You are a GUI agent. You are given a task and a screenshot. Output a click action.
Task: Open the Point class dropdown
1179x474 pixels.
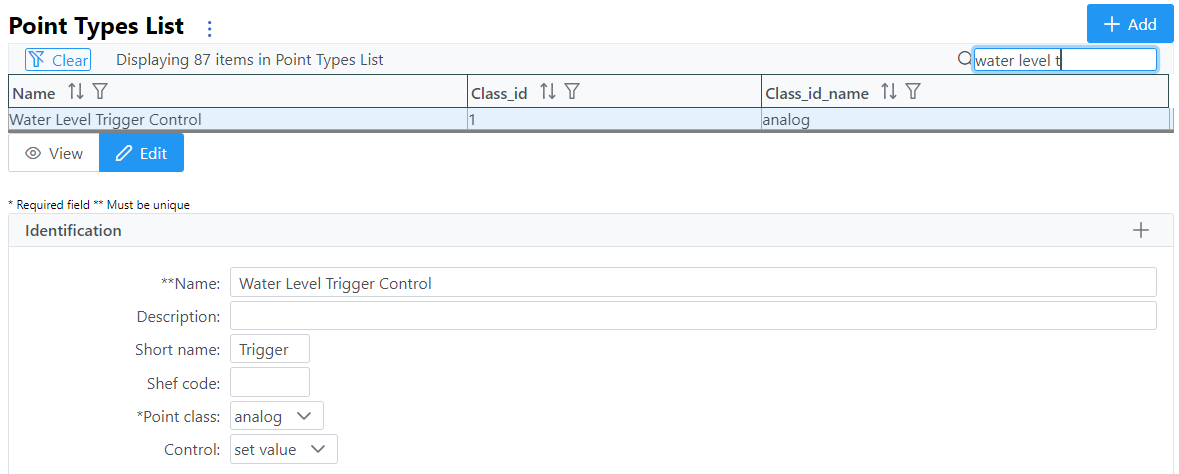[x=276, y=416]
